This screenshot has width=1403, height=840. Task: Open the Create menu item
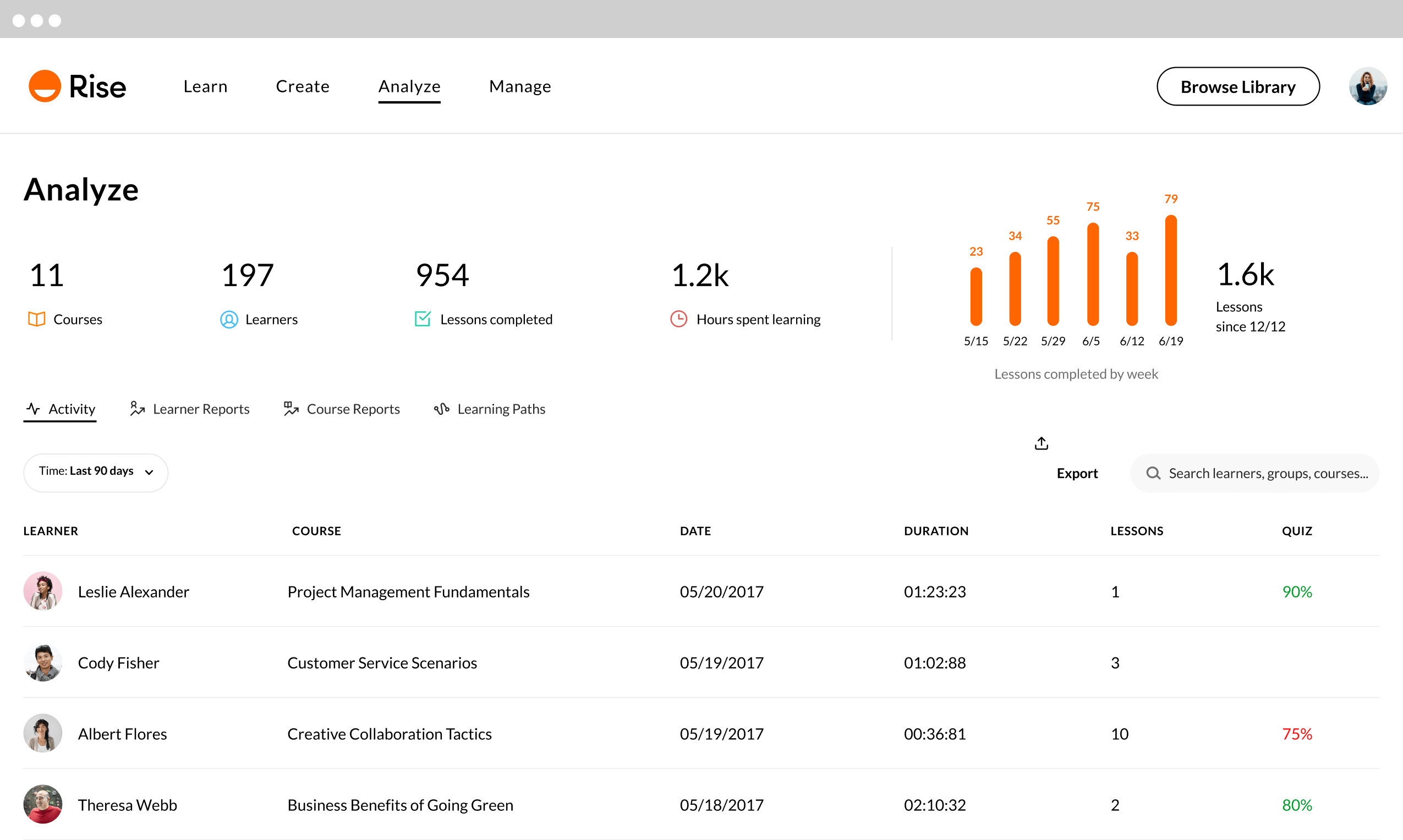coord(302,86)
